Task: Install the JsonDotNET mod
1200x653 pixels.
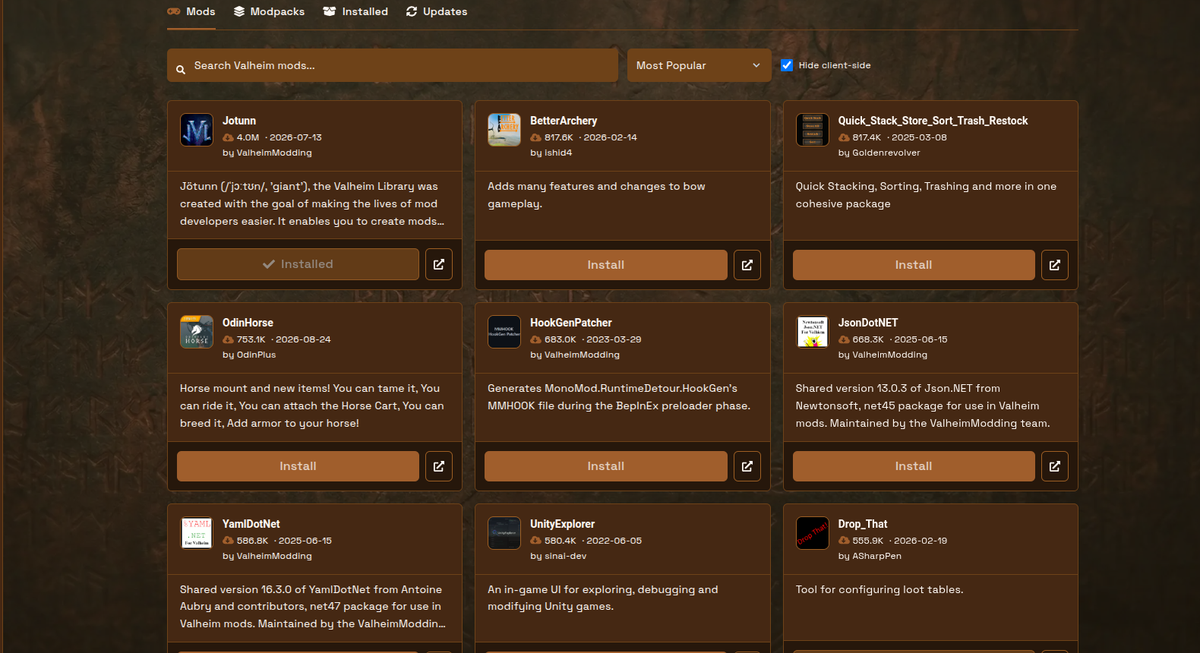Action: click(x=914, y=466)
